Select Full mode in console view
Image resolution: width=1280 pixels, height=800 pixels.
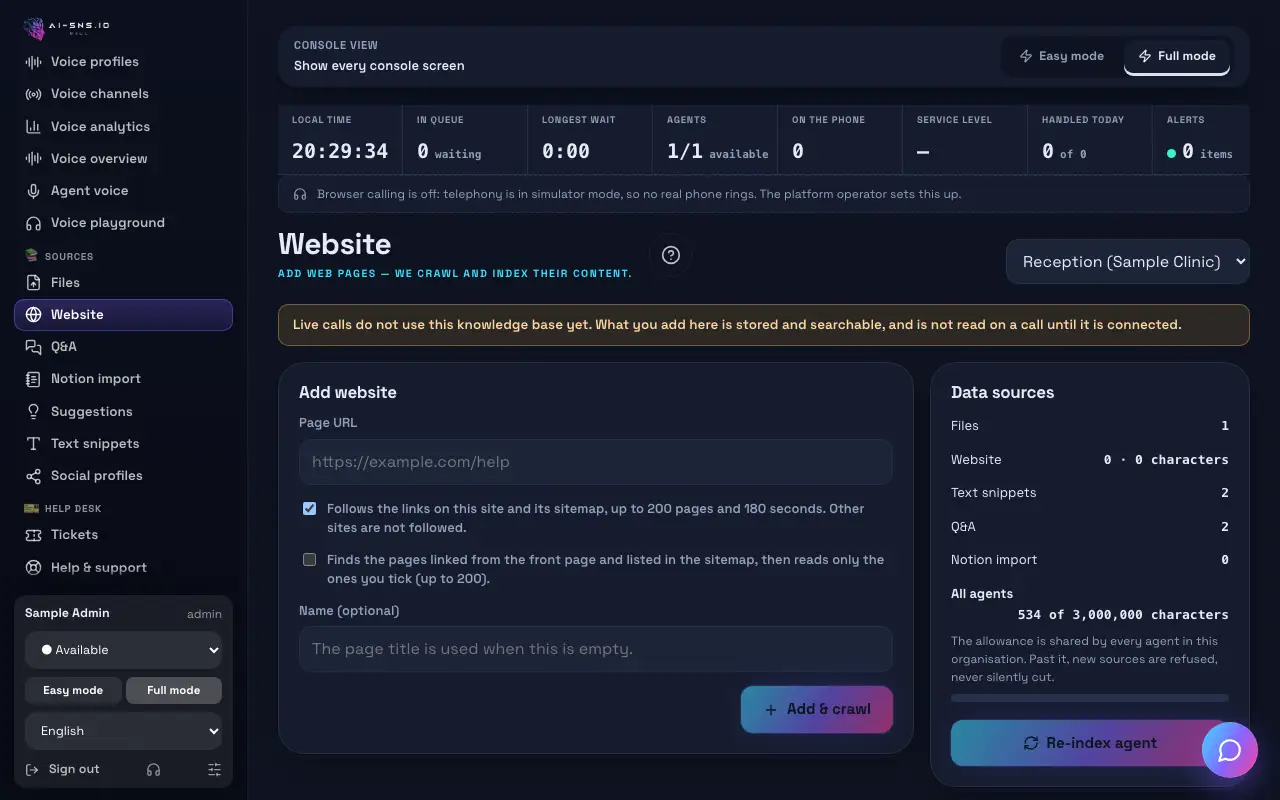[1177, 56]
